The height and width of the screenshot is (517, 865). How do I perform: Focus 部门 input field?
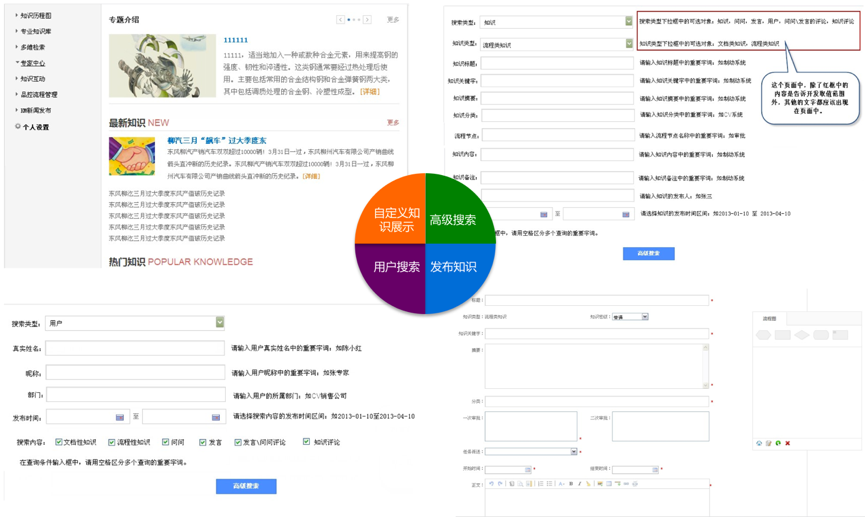point(136,395)
